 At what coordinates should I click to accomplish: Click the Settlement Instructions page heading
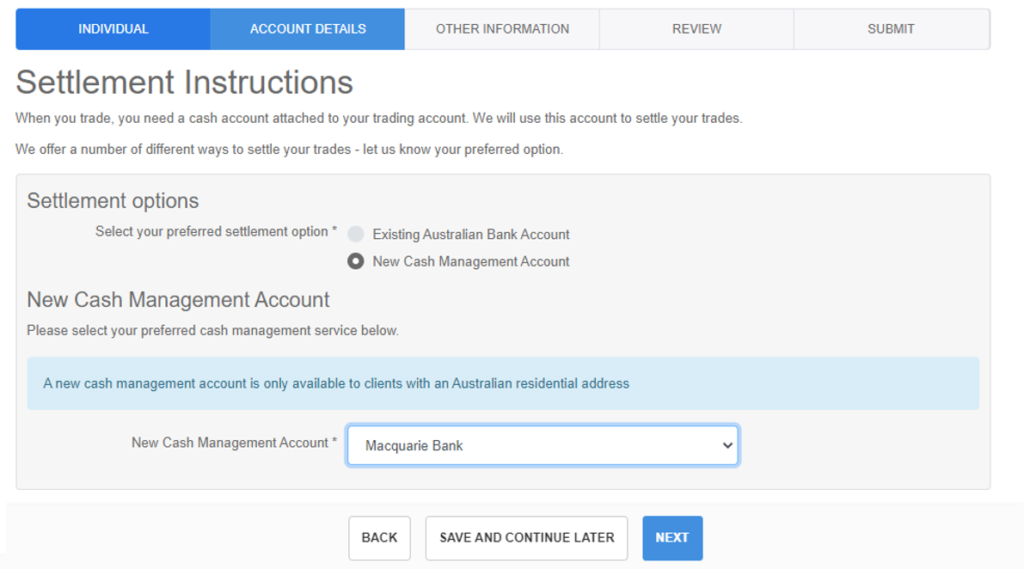coord(184,83)
